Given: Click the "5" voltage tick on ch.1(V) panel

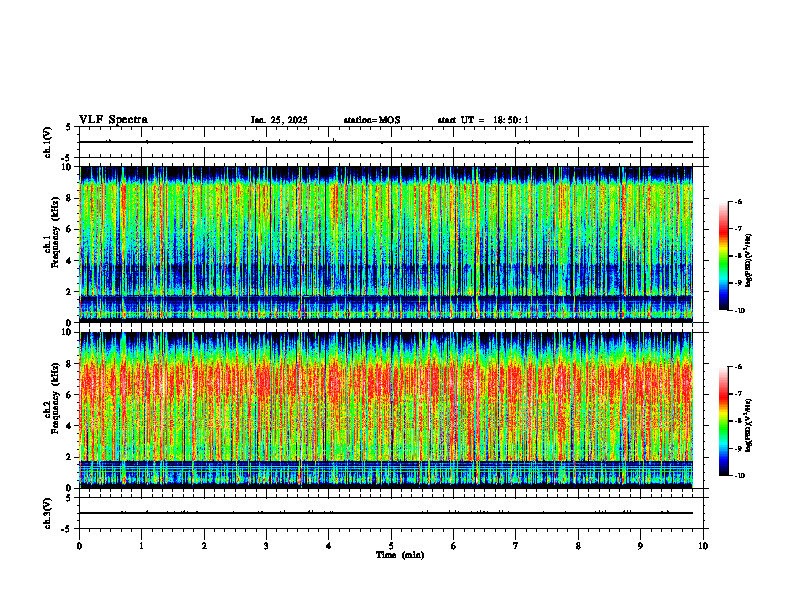Looking at the screenshot, I should coord(69,127).
